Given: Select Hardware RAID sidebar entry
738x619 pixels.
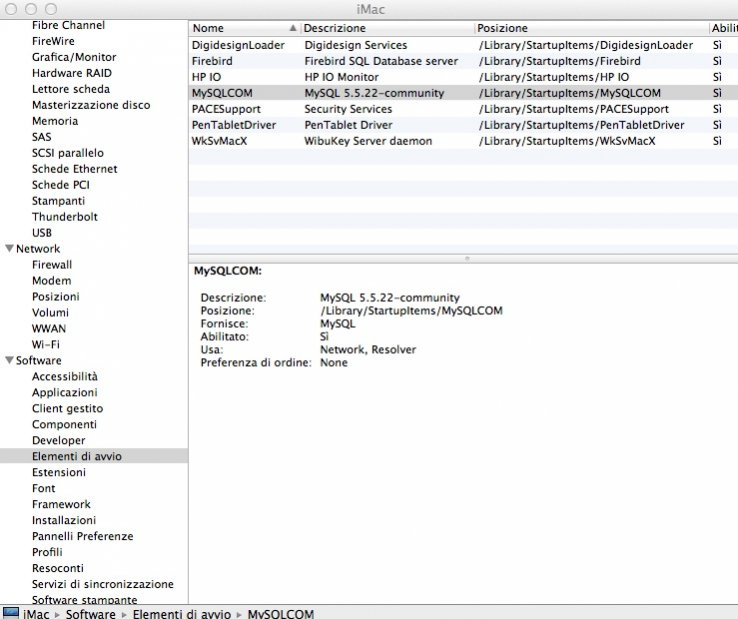Looking at the screenshot, I should click(72, 73).
